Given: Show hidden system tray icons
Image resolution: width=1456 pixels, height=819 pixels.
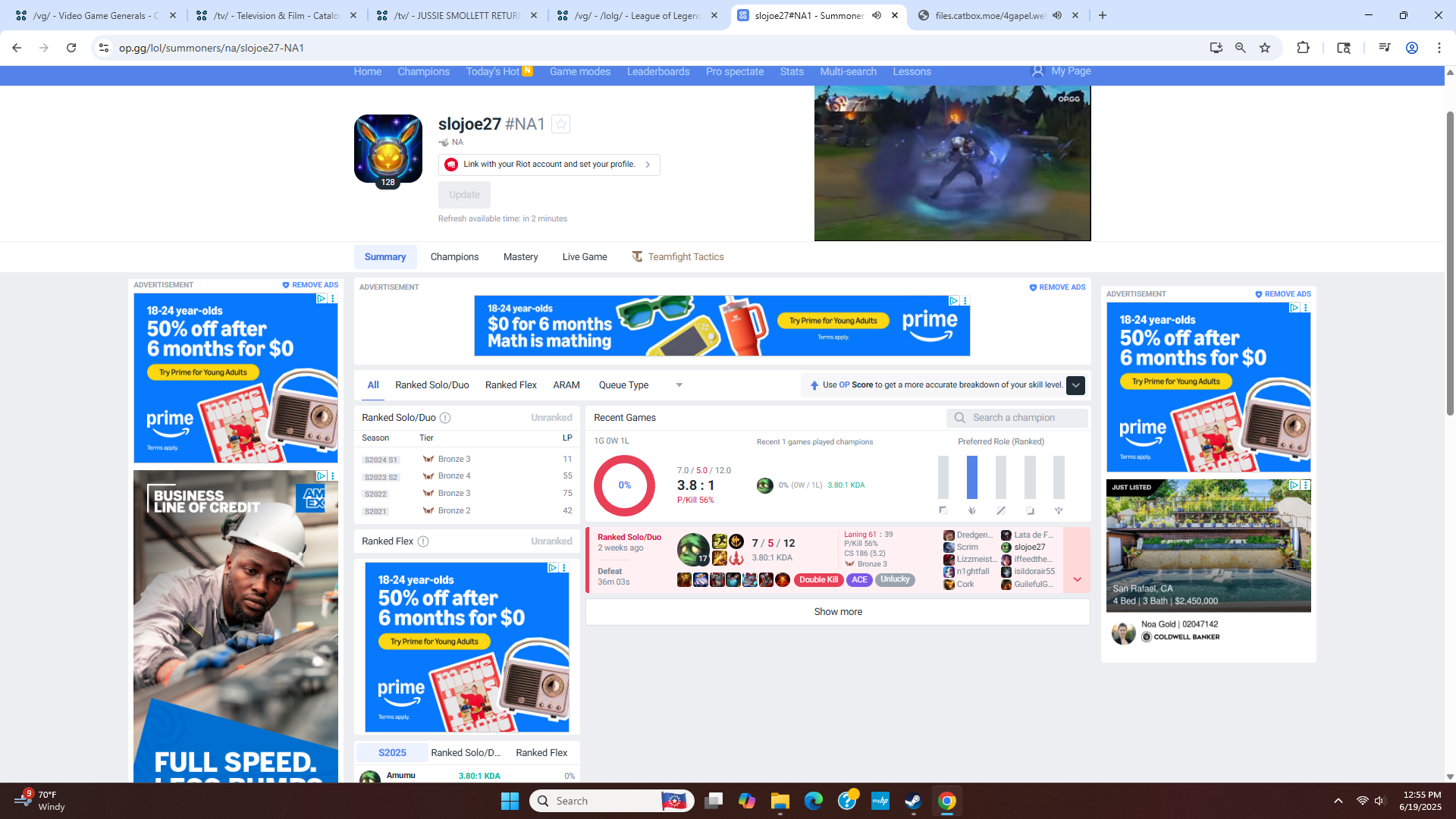Looking at the screenshot, I should pos(1338,801).
